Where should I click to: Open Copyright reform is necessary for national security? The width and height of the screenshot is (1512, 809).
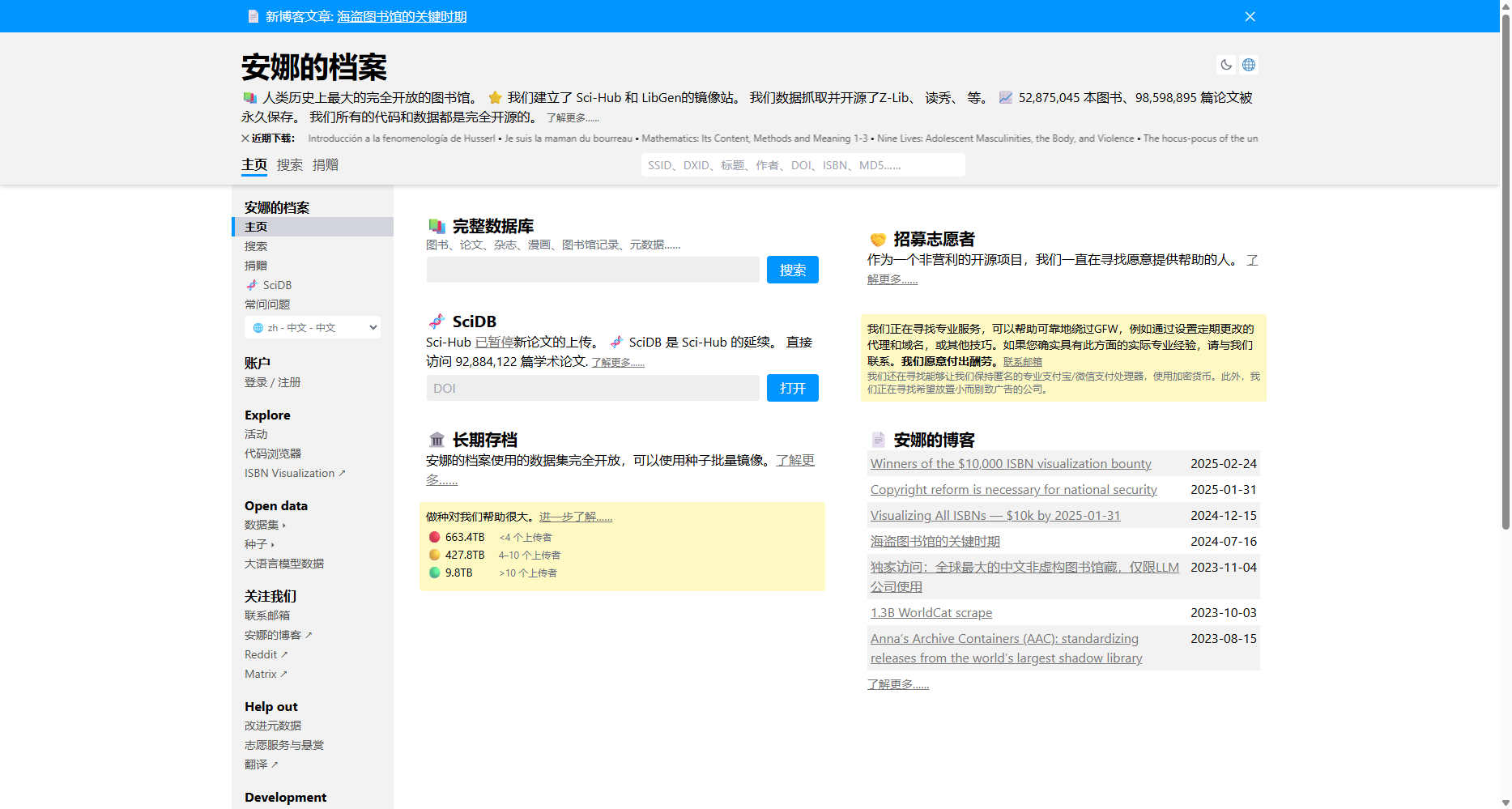pos(1014,489)
